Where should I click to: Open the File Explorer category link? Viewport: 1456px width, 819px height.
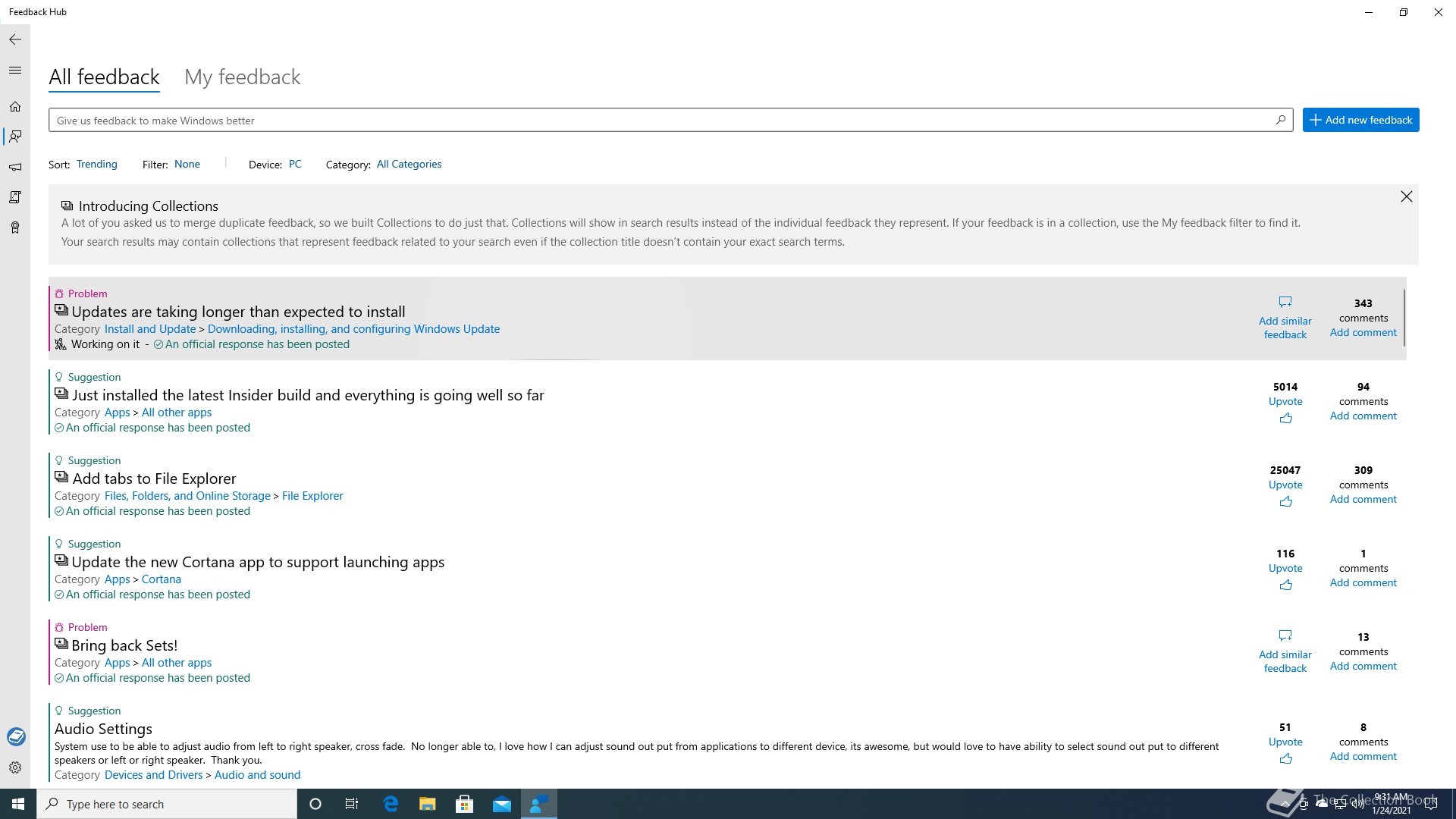tap(312, 496)
